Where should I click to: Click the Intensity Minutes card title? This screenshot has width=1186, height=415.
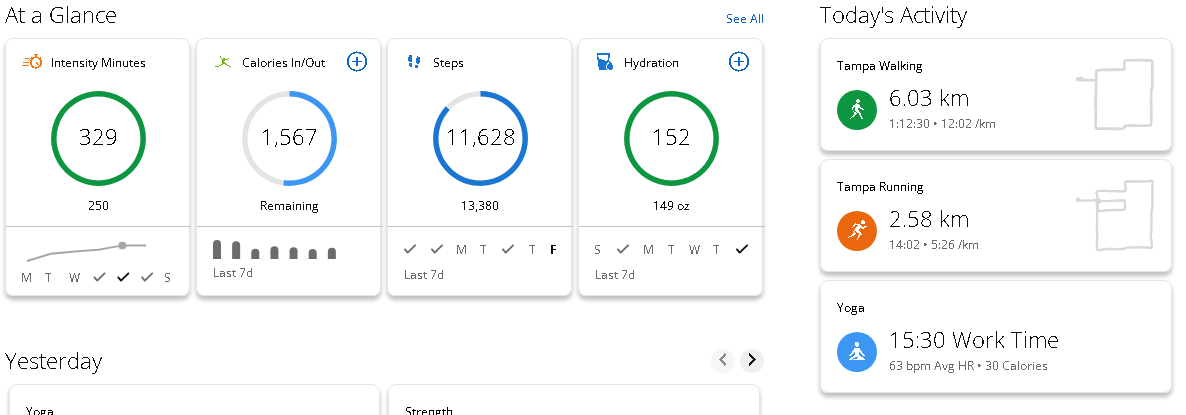coord(98,63)
